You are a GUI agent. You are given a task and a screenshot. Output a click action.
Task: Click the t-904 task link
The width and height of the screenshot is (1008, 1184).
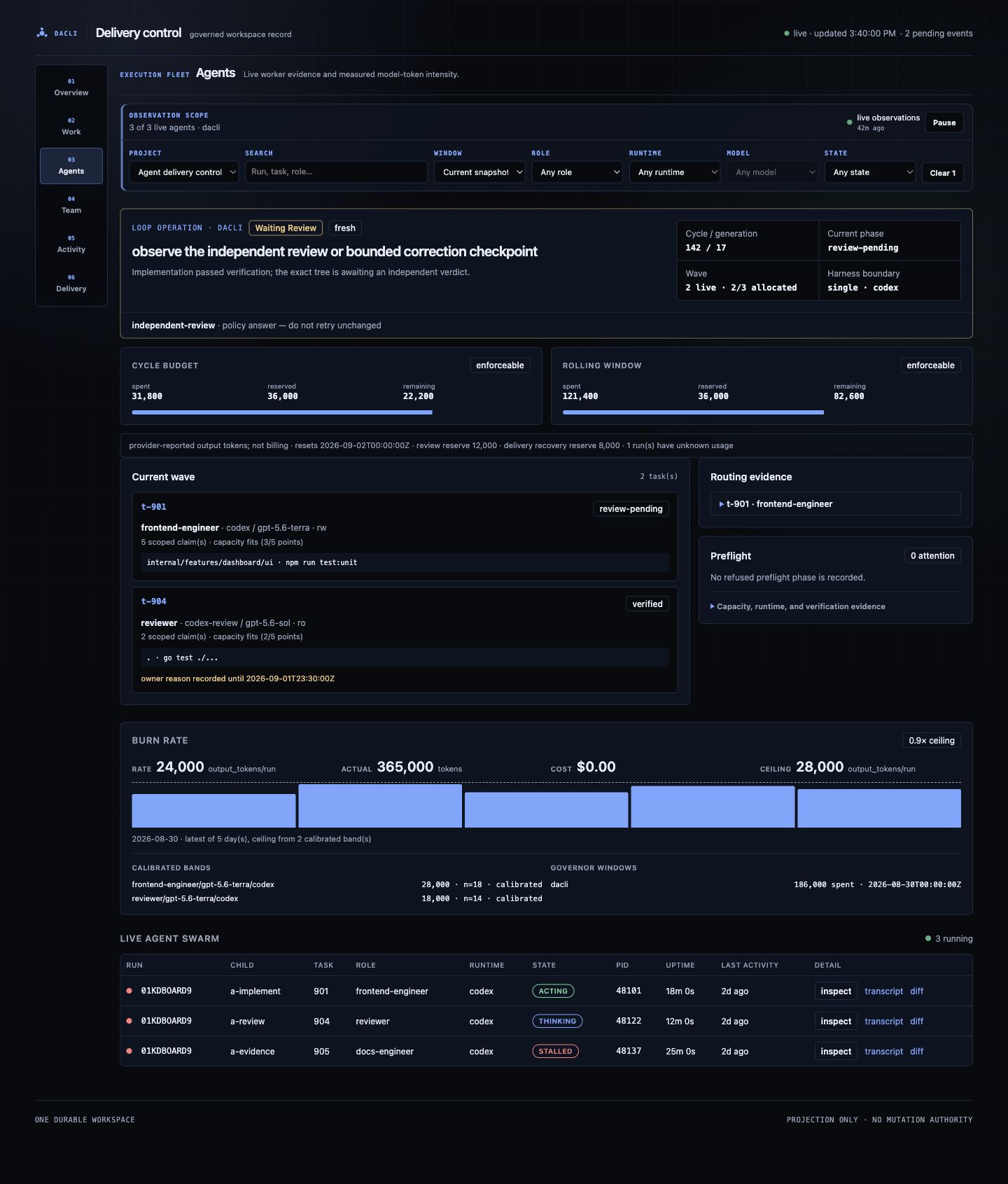tap(153, 601)
